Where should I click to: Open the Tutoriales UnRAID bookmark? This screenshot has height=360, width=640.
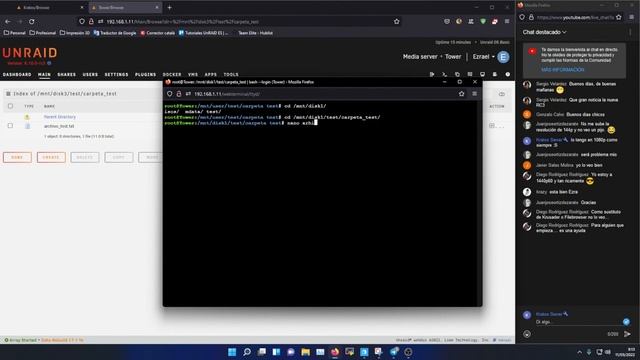point(203,33)
